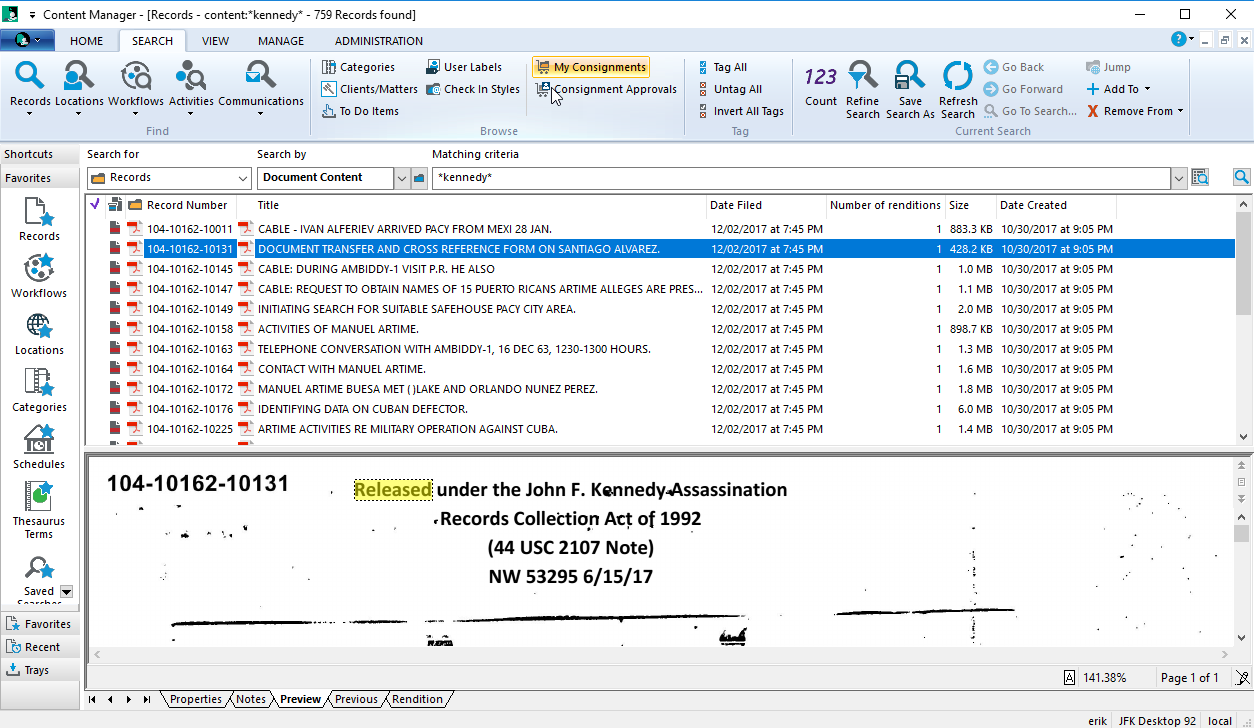Click Refine Search
The width and height of the screenshot is (1254, 728).
coord(862,89)
